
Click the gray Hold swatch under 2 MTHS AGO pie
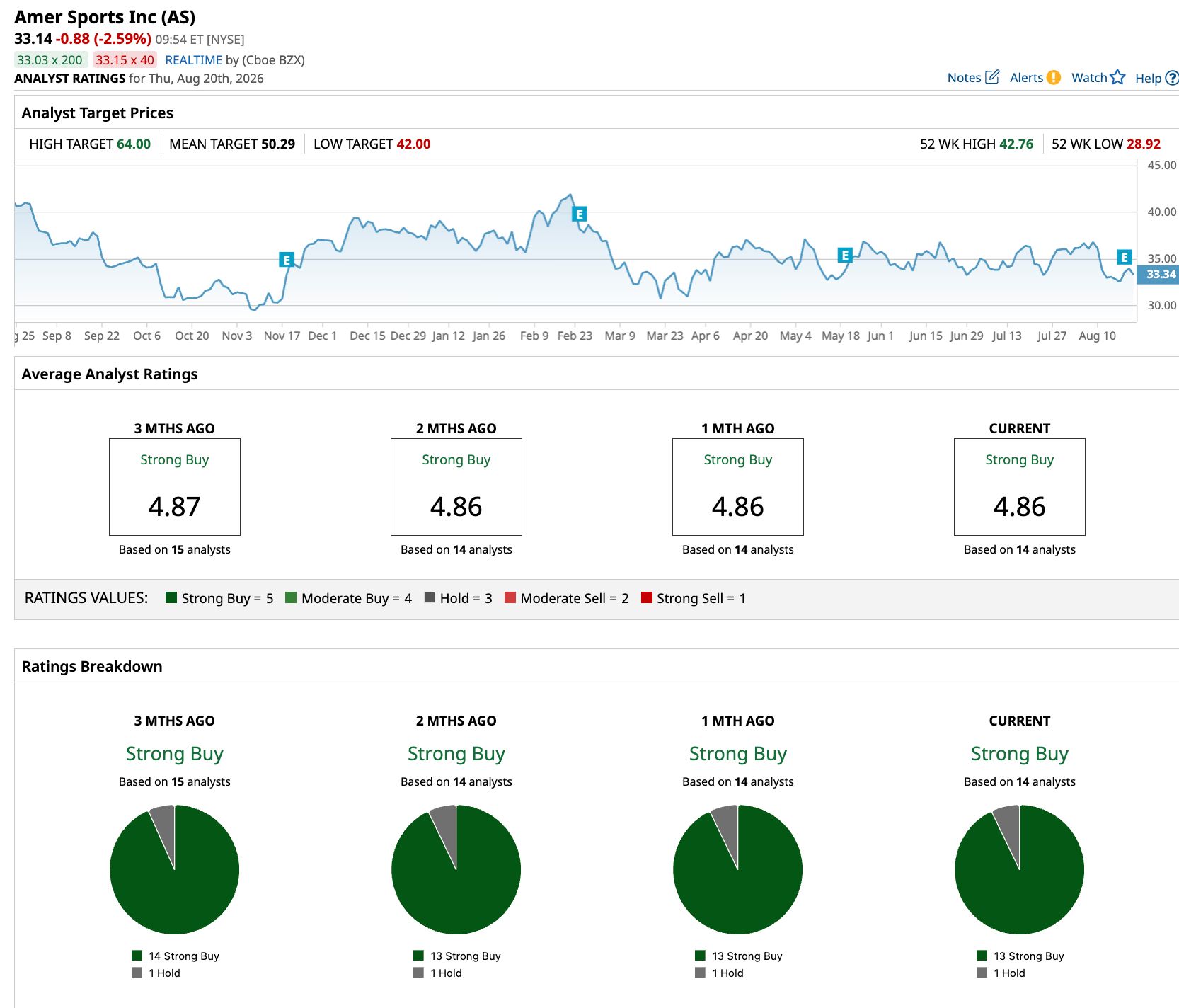418,973
